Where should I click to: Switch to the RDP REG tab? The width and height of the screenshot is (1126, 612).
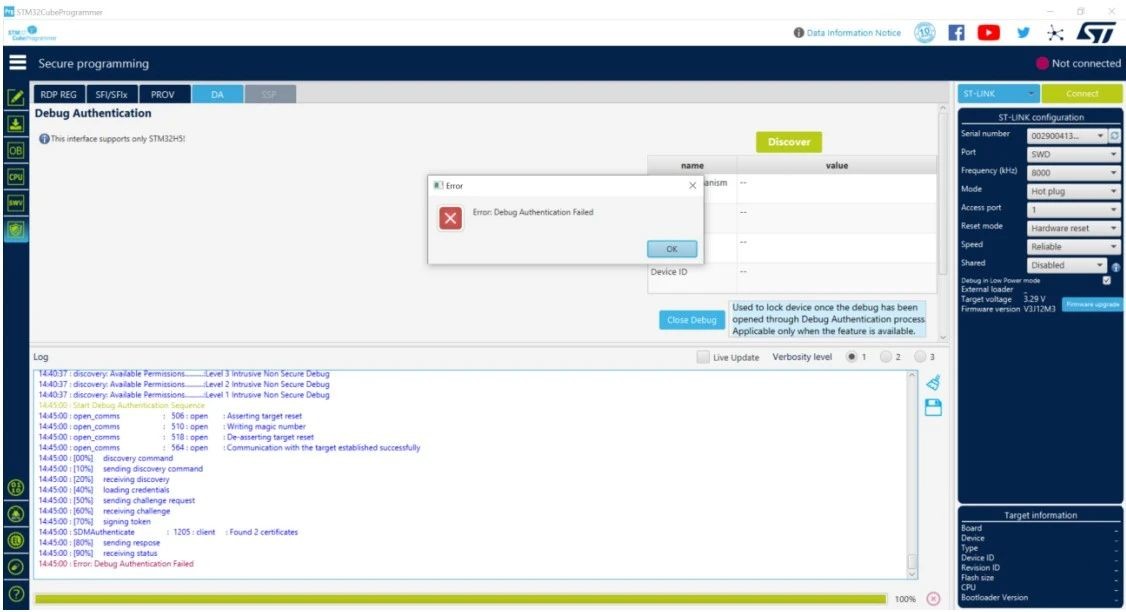click(x=59, y=94)
